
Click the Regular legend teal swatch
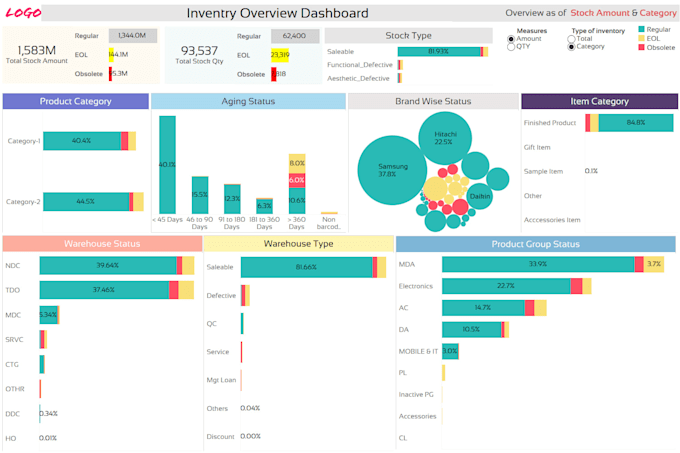pyautogui.click(x=641, y=29)
